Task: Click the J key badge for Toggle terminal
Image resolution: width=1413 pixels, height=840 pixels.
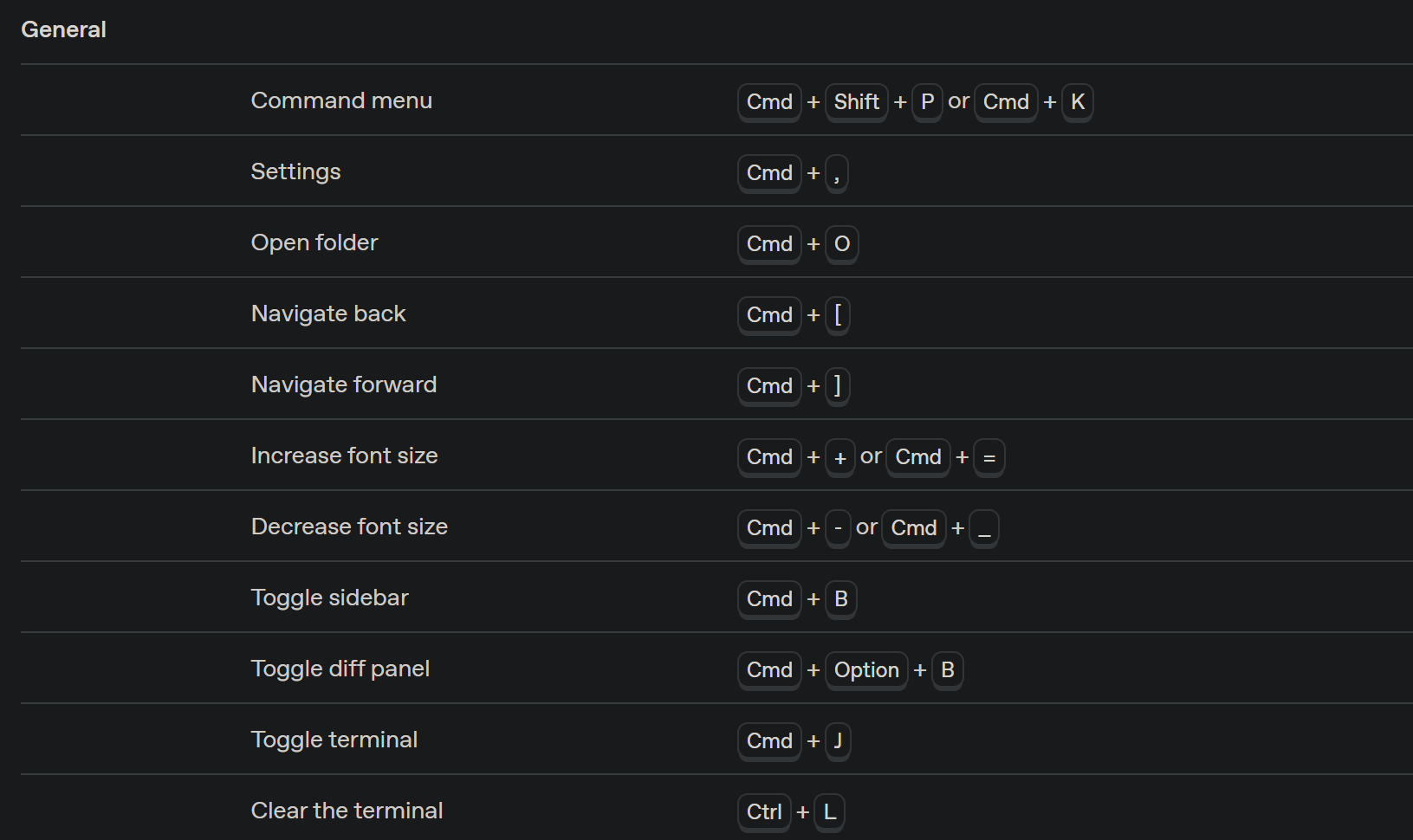Action: pyautogui.click(x=837, y=741)
